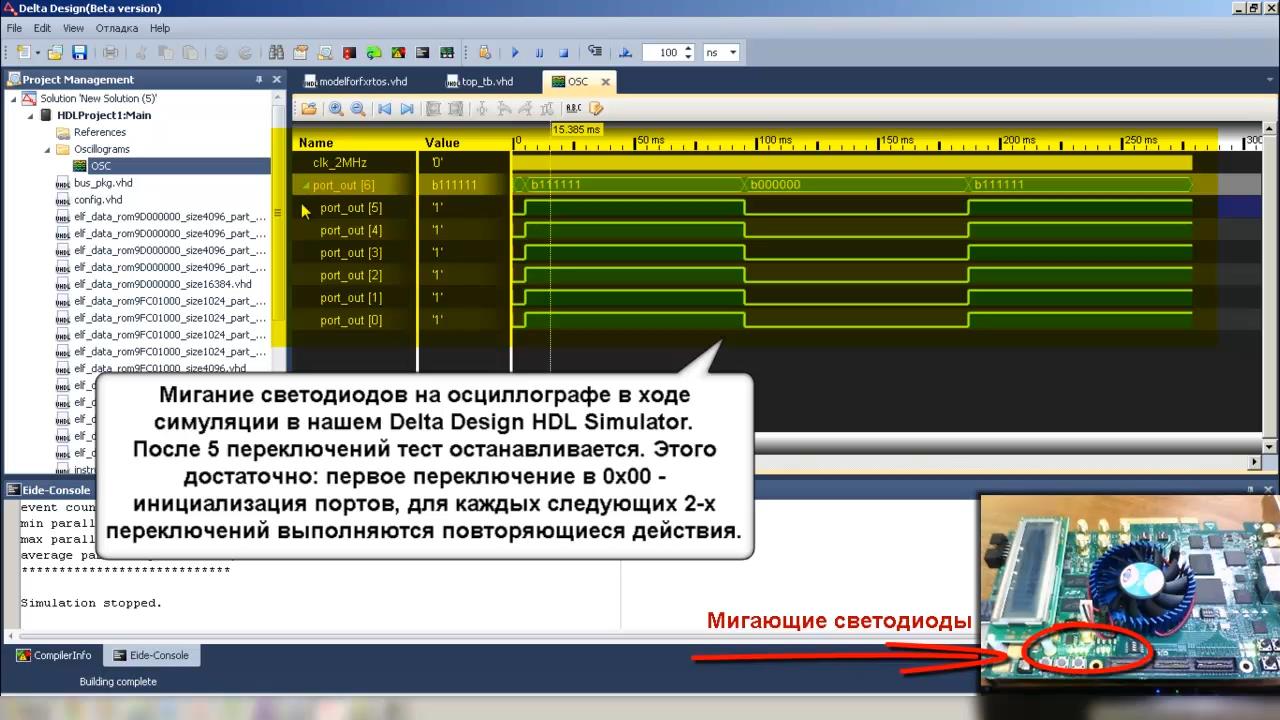Click the 15.385 ms cursor marker
Image resolution: width=1280 pixels, height=720 pixels.
(x=576, y=130)
